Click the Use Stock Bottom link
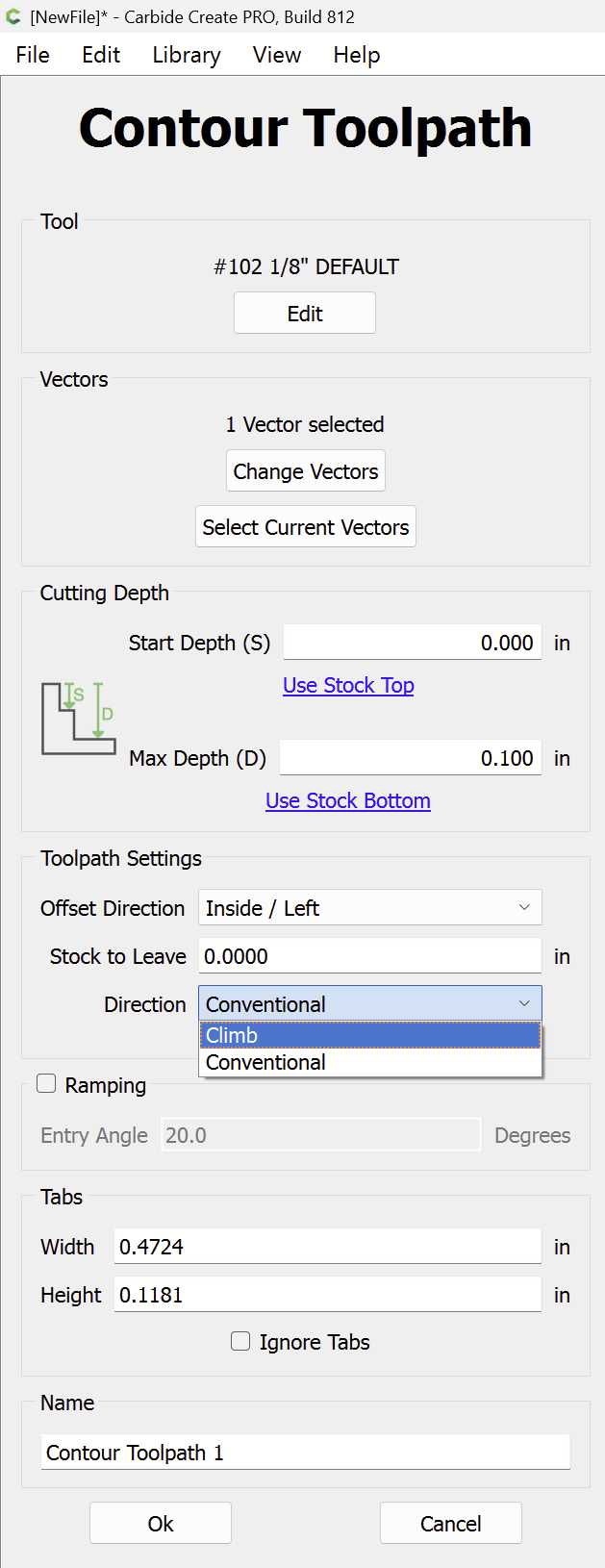 [x=348, y=800]
